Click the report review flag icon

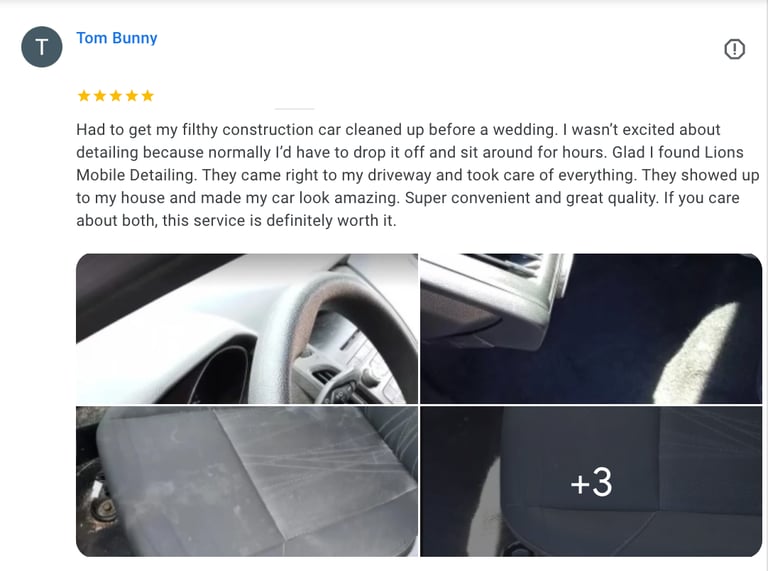(734, 49)
